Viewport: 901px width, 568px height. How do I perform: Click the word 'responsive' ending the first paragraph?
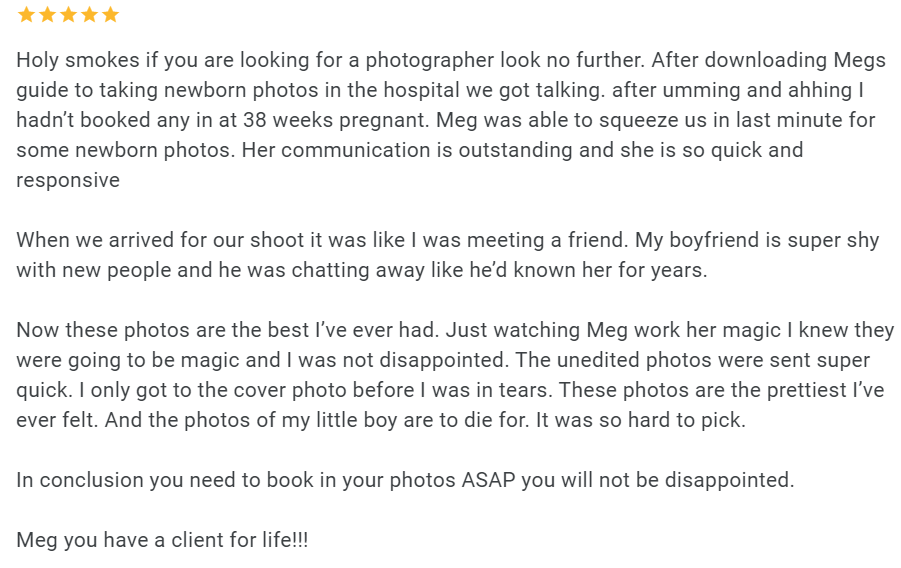tap(68, 181)
